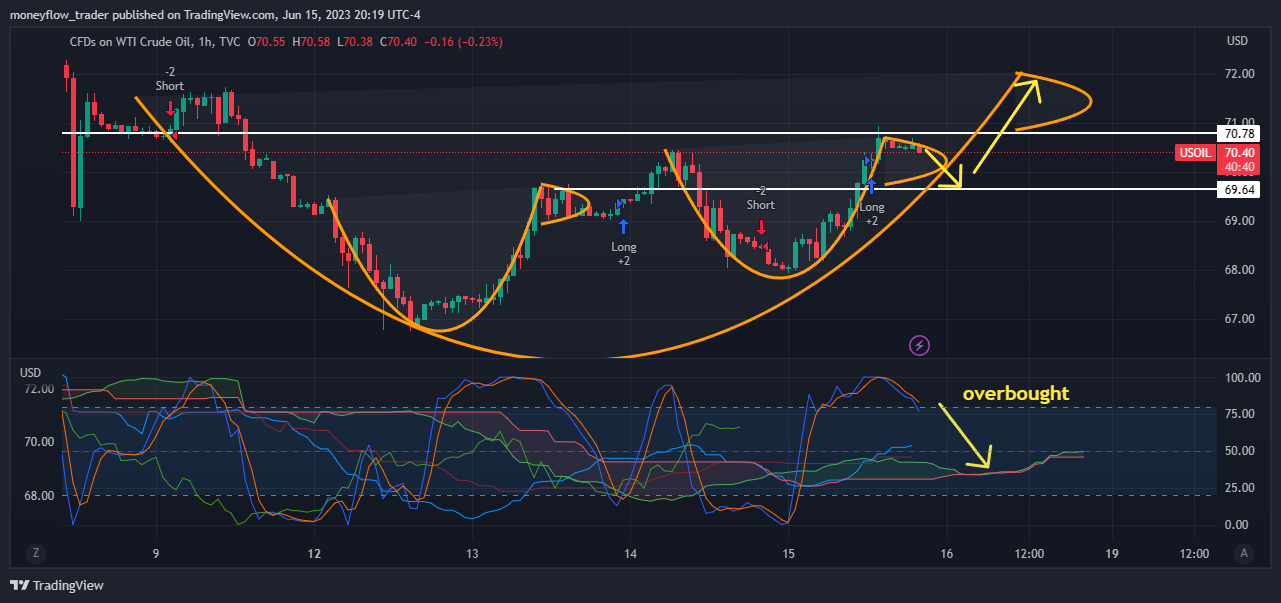Image resolution: width=1281 pixels, height=603 pixels.
Task: Click 69.00 on the main price axis
Action: pyautogui.click(x=1240, y=221)
